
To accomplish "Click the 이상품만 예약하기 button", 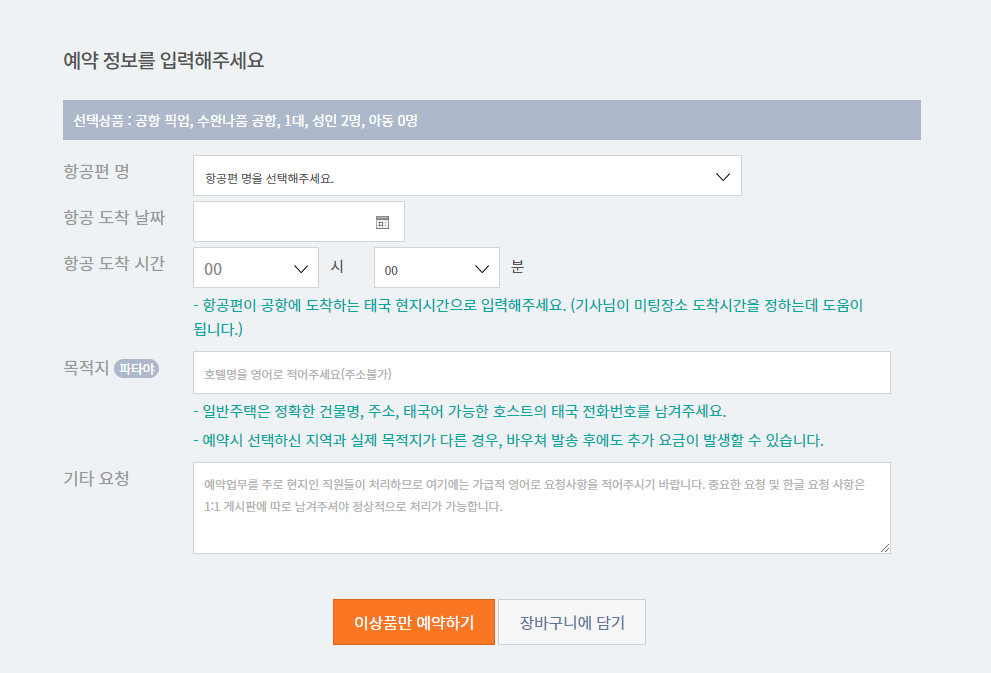I will coord(414,622).
